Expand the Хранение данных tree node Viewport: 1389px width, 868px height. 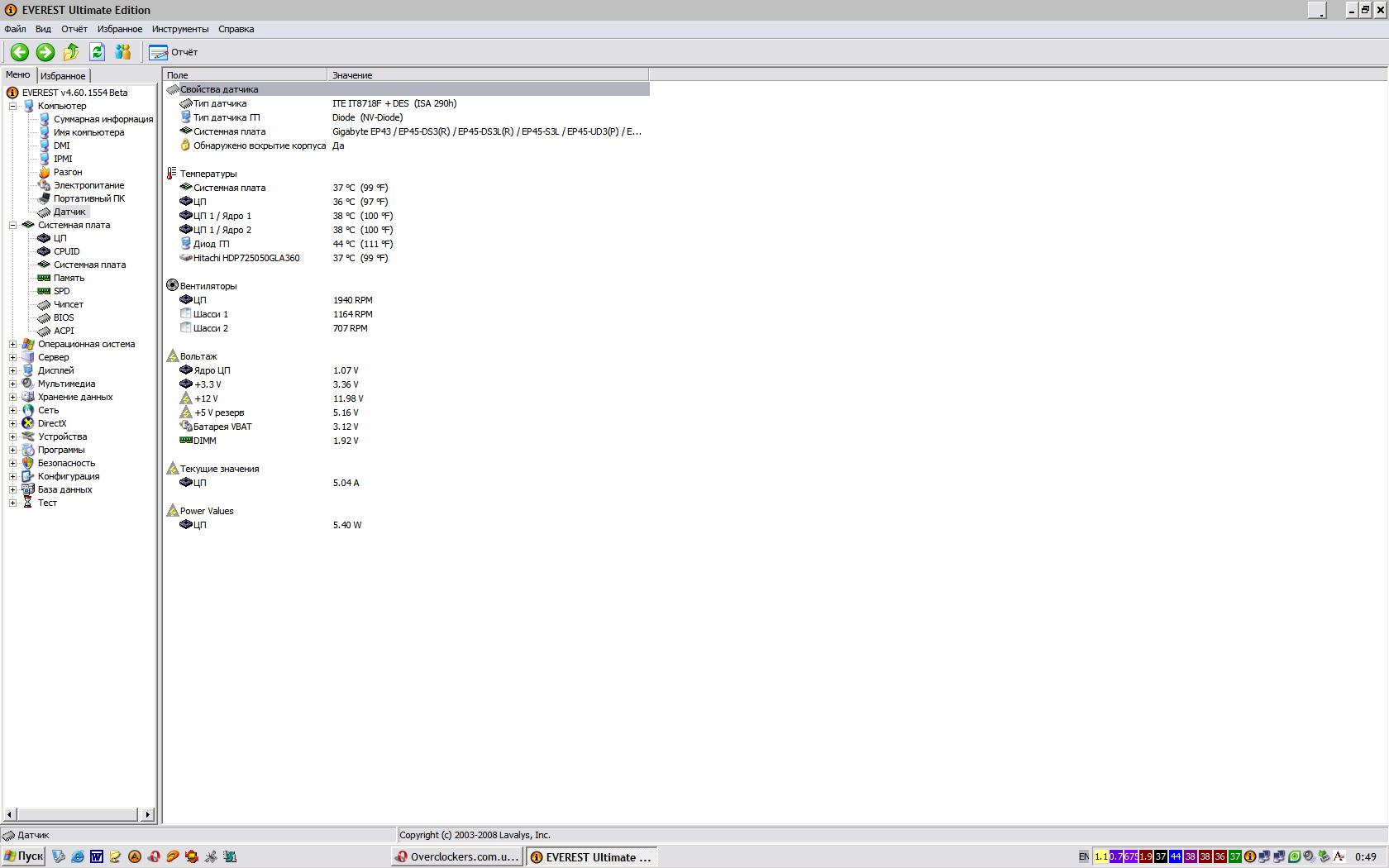click(x=13, y=397)
